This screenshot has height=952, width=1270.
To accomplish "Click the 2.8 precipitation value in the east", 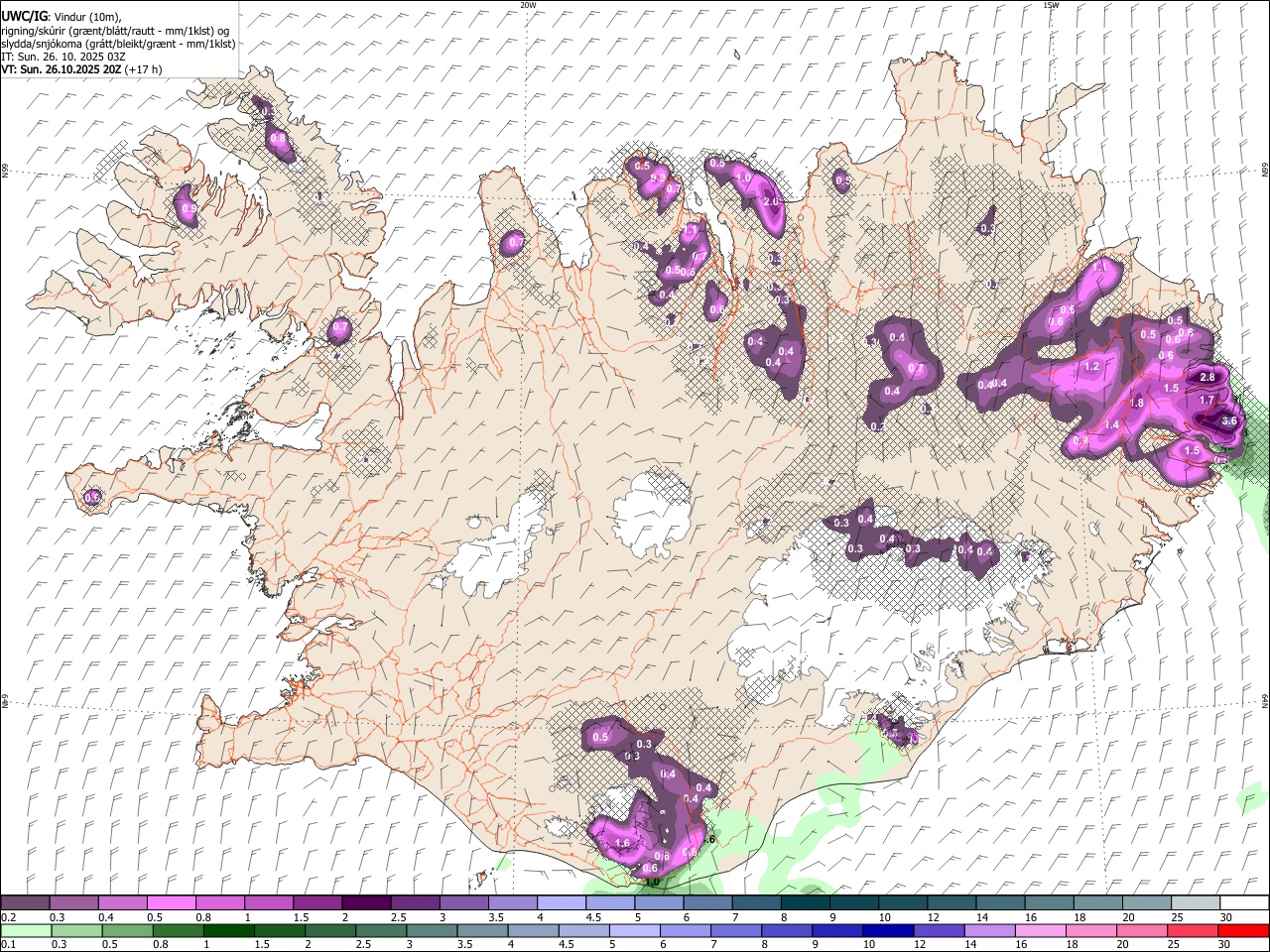I will (x=1207, y=378).
